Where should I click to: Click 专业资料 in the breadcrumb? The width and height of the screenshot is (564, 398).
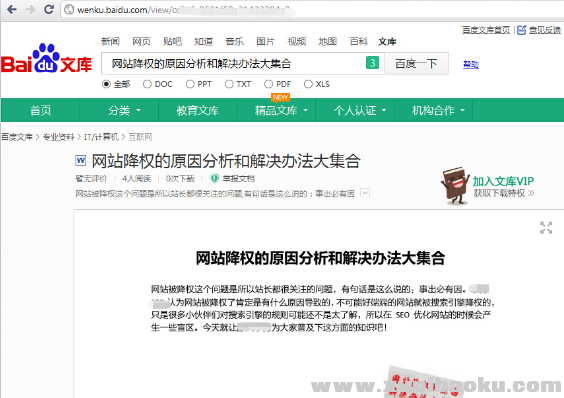(58, 137)
